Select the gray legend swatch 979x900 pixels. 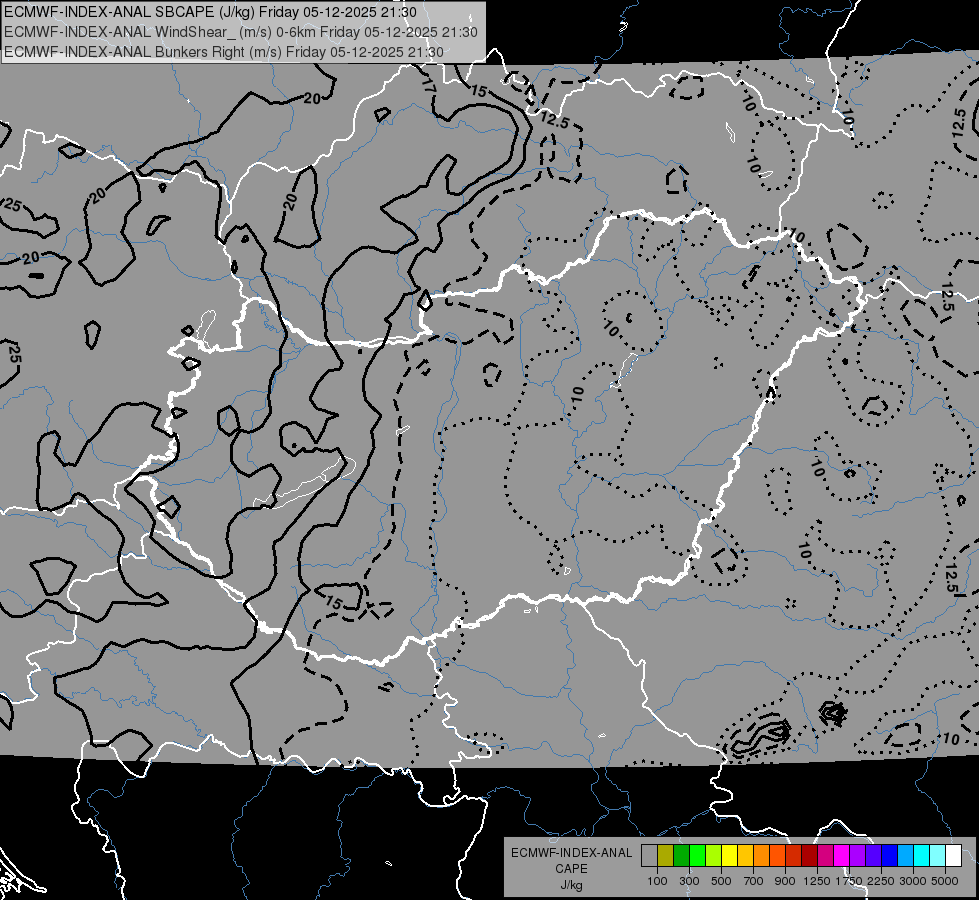tap(649, 855)
